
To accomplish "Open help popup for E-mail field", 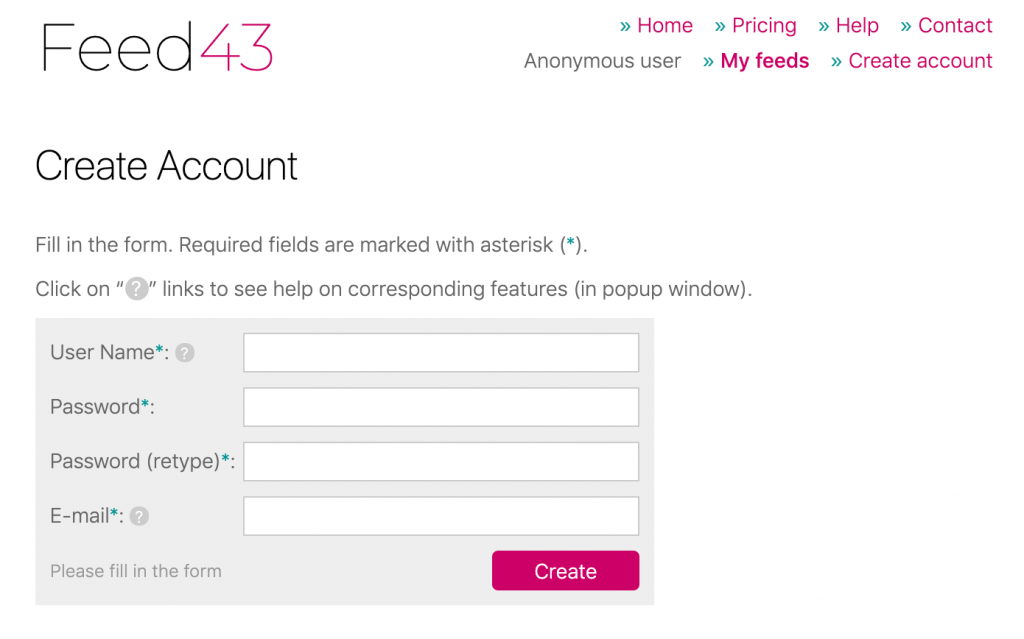I will 139,516.
